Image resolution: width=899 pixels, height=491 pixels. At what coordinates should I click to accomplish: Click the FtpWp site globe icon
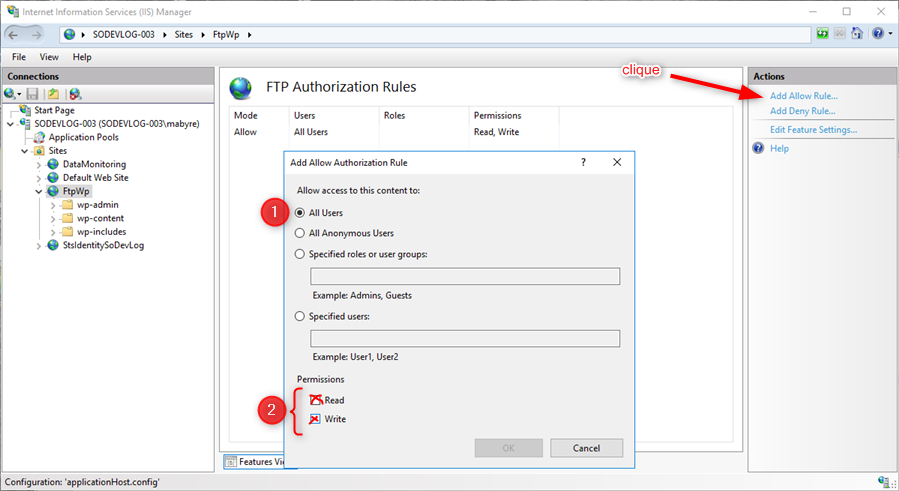pyautogui.click(x=53, y=191)
